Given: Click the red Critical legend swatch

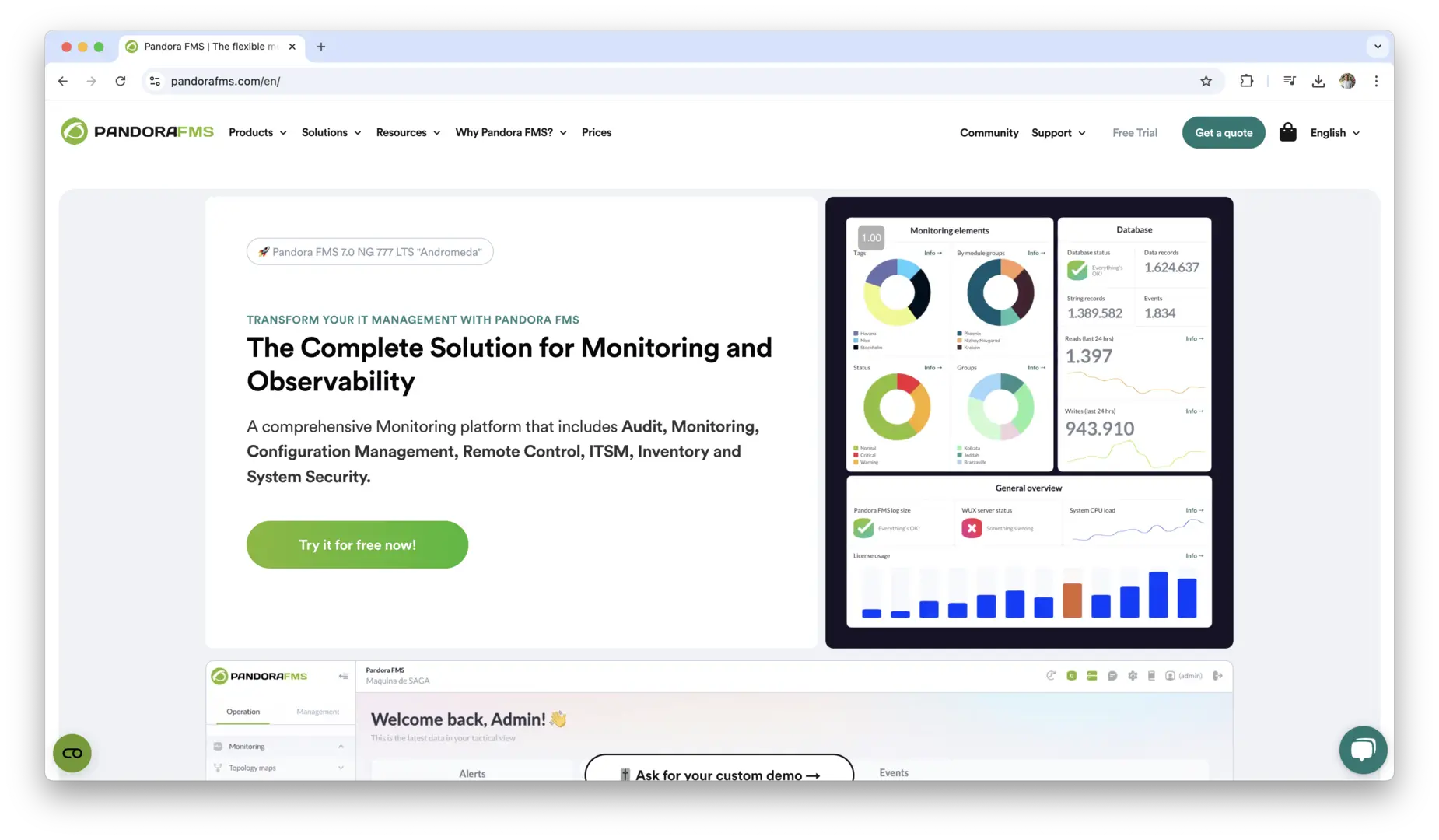Looking at the screenshot, I should tap(856, 455).
